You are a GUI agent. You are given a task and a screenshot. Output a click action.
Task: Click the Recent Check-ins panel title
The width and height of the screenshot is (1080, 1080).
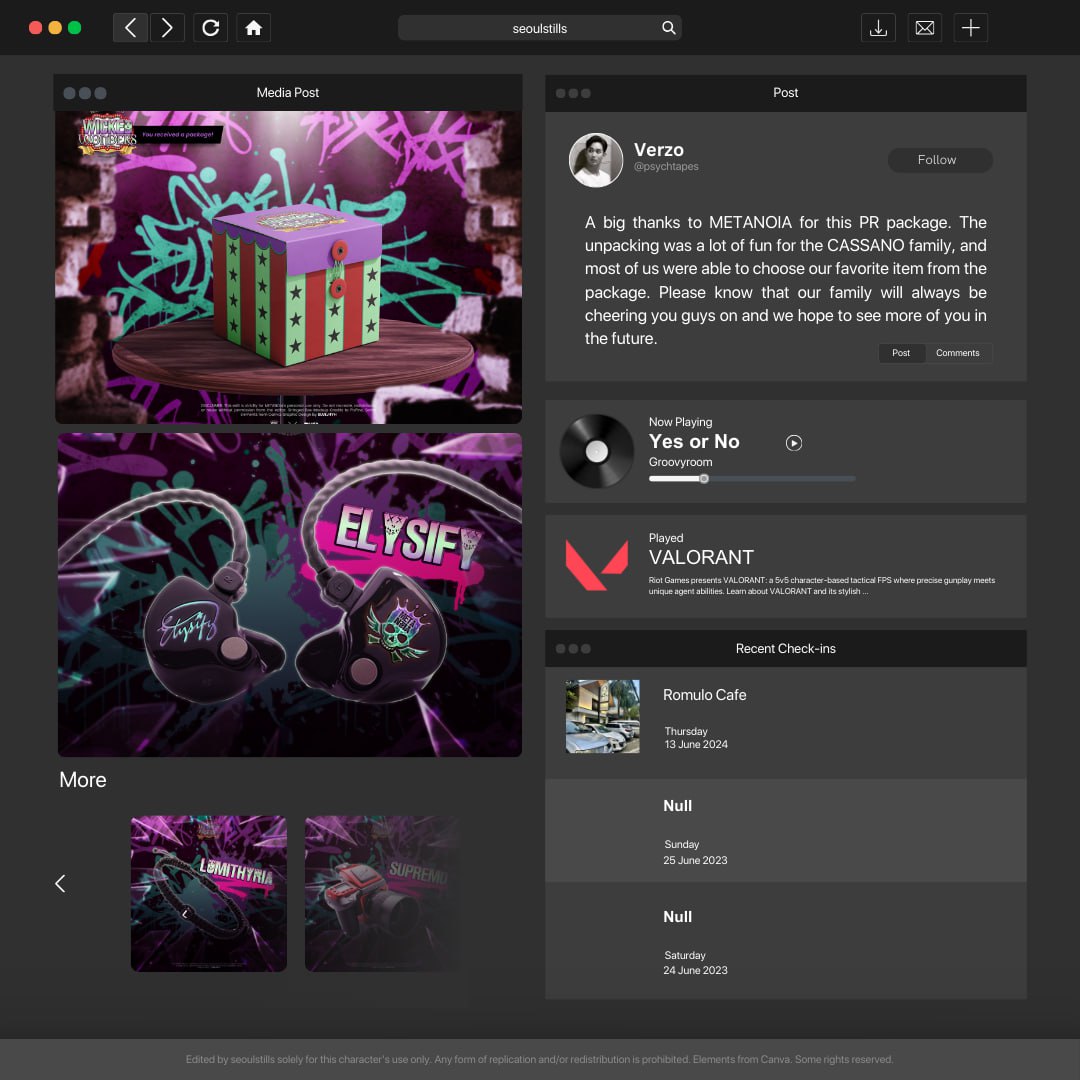pyautogui.click(x=786, y=649)
